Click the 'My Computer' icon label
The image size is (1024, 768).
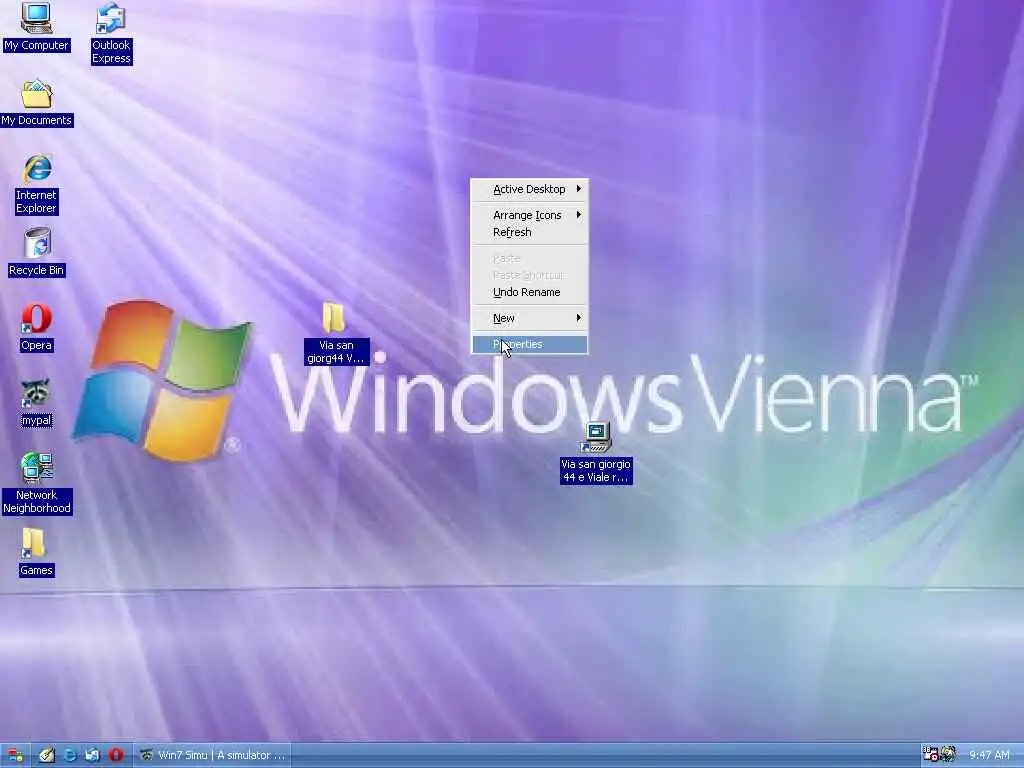pos(36,45)
